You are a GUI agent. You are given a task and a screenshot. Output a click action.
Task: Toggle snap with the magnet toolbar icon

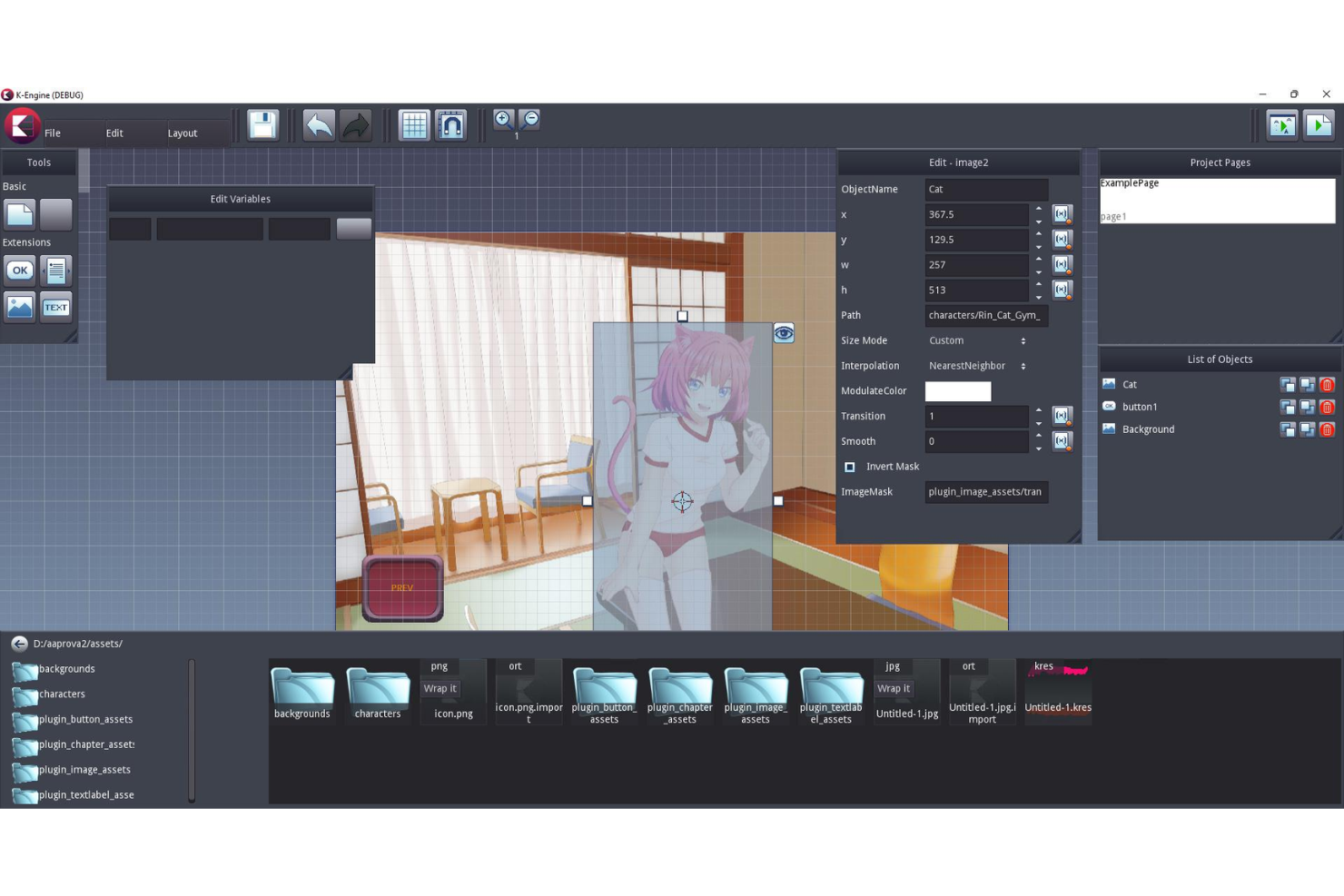tap(451, 124)
